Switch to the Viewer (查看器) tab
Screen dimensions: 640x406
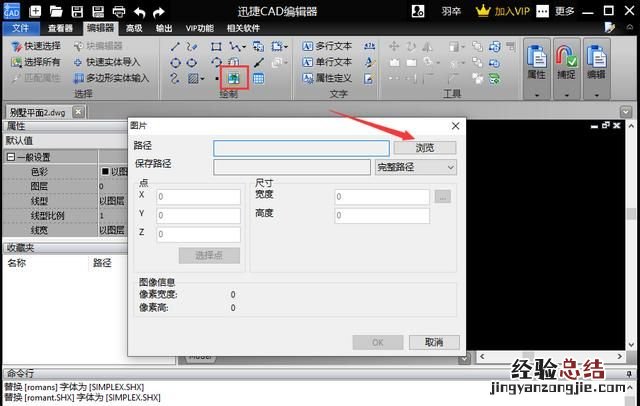pyautogui.click(x=60, y=28)
